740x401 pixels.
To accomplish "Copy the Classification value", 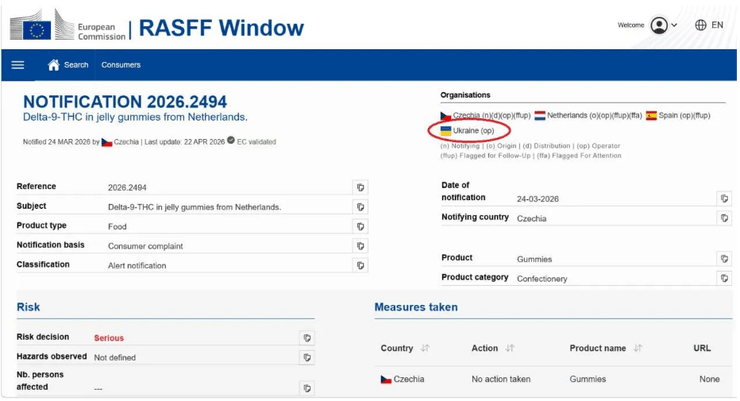I will pyautogui.click(x=360, y=266).
